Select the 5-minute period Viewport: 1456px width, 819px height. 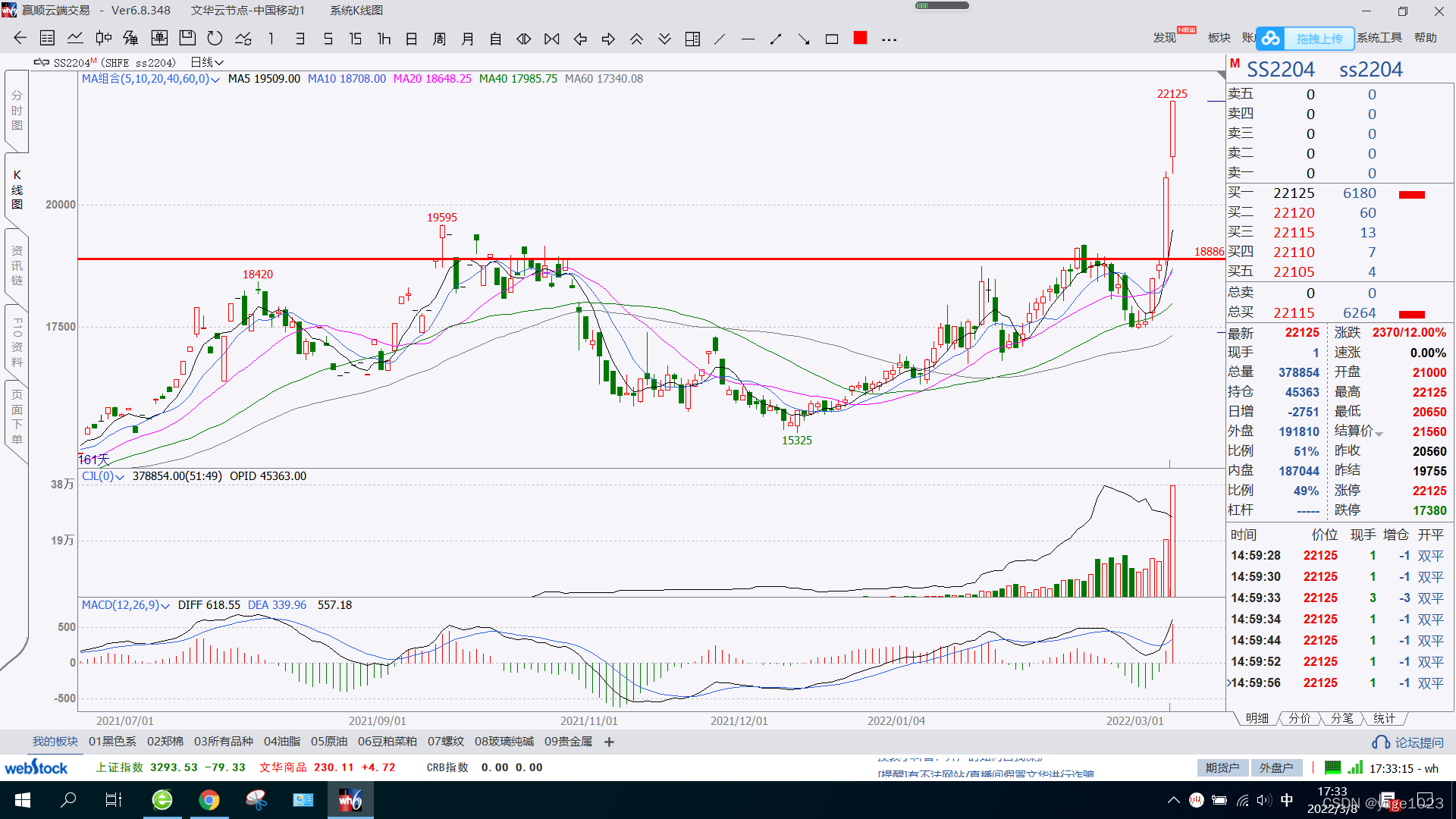pos(328,39)
